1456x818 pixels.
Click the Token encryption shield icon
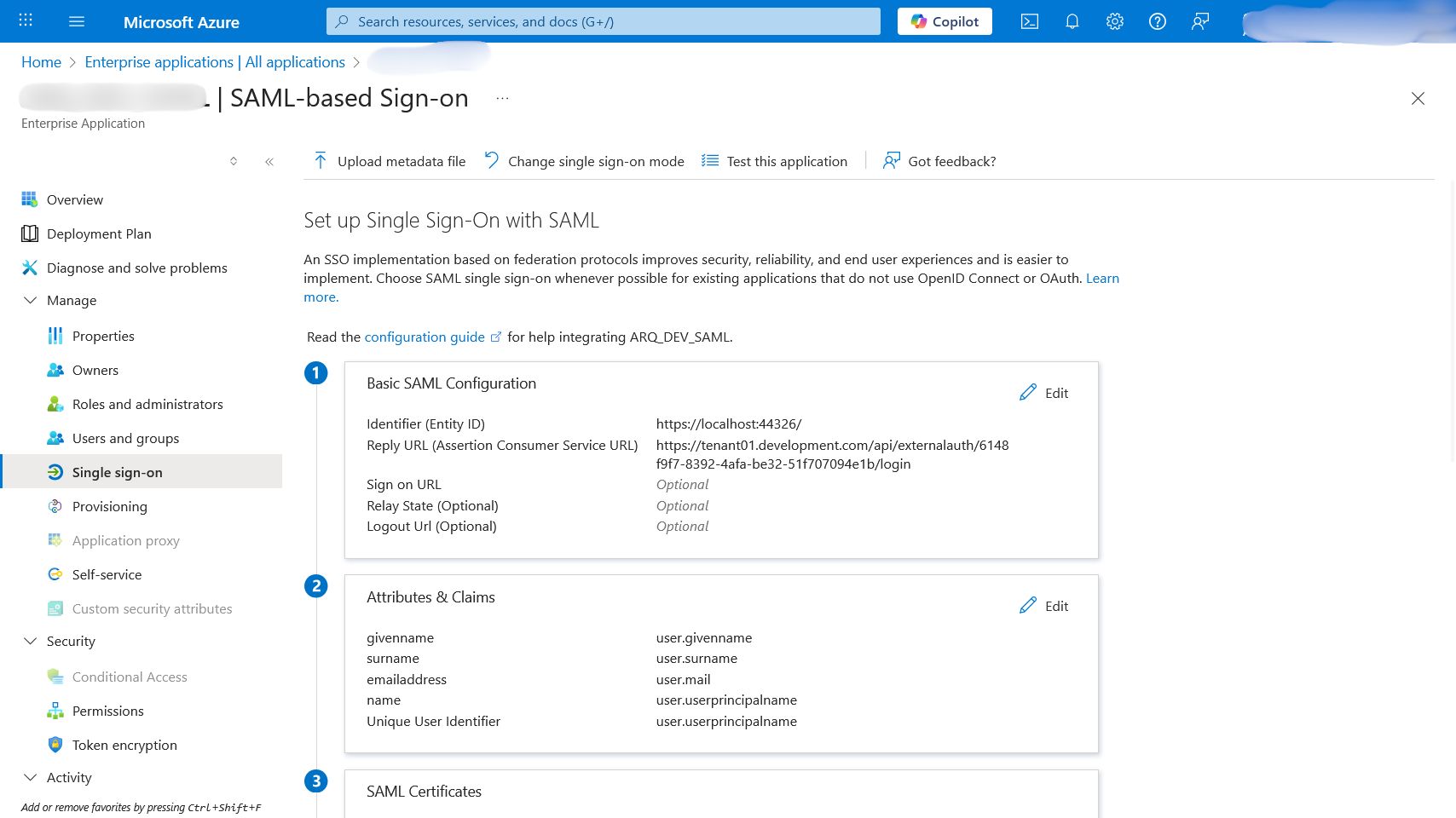[55, 745]
